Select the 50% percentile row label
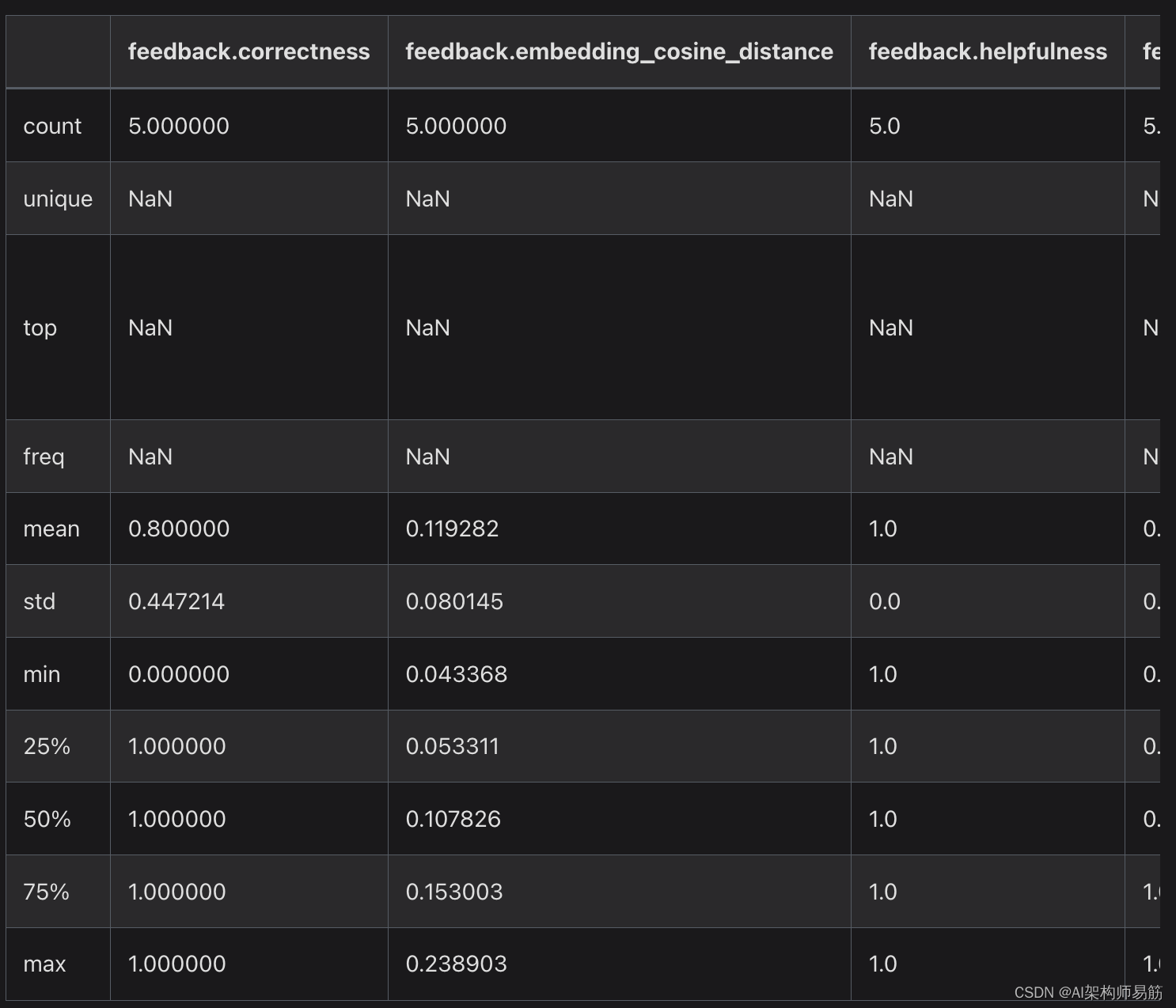 pos(46,819)
